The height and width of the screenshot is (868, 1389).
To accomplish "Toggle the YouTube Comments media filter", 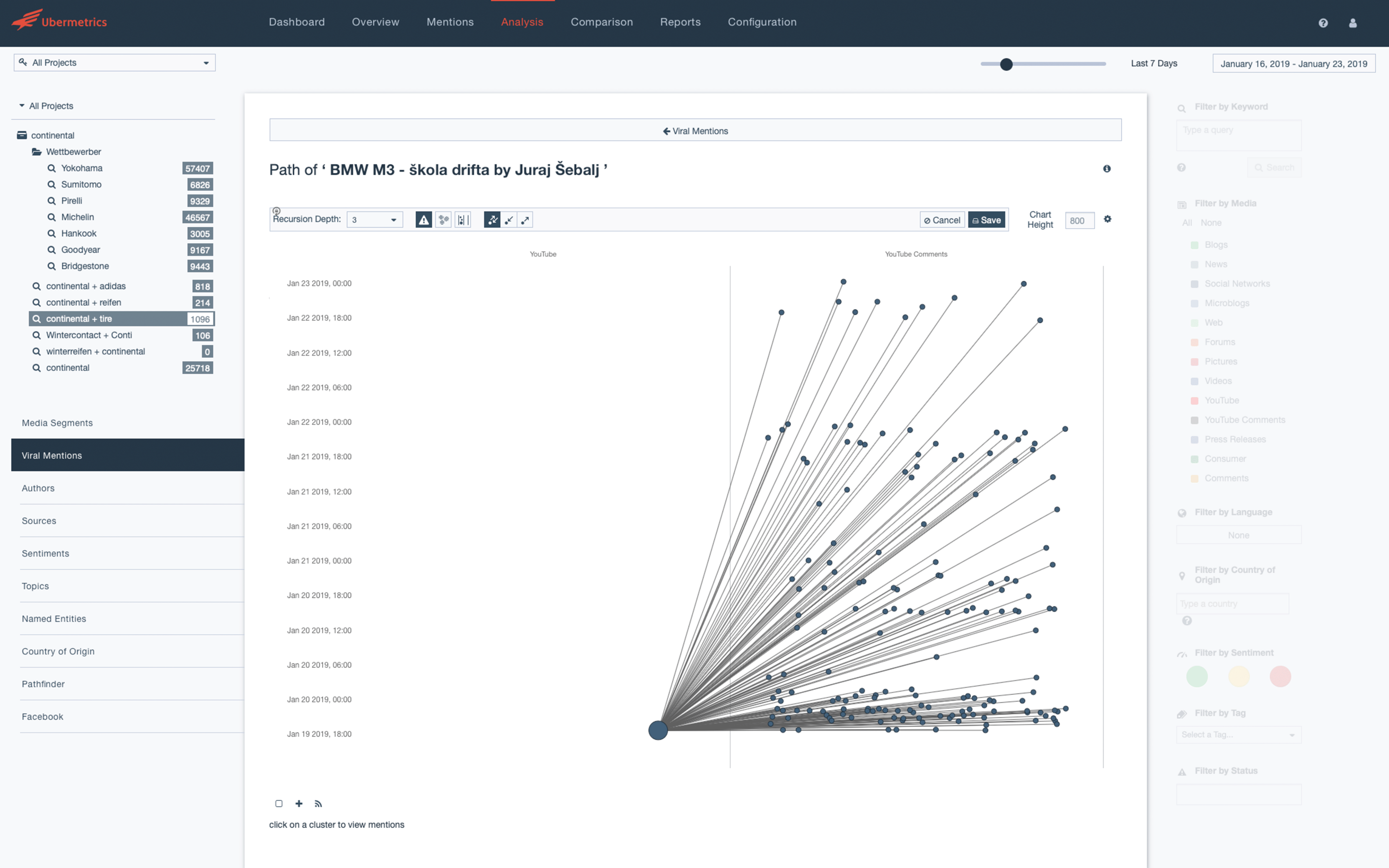I will tap(1195, 420).
